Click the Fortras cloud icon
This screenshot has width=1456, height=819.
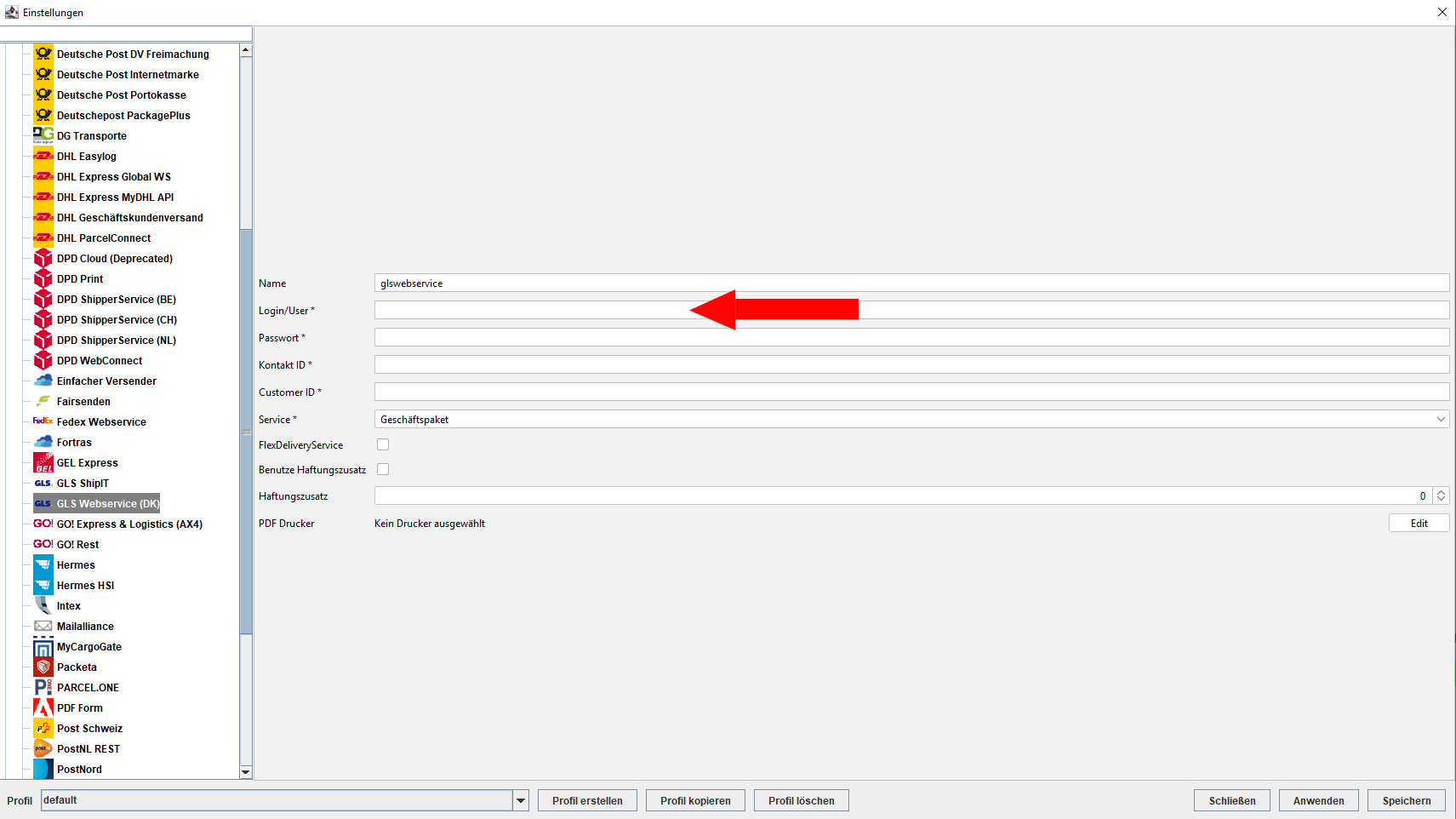(43, 442)
